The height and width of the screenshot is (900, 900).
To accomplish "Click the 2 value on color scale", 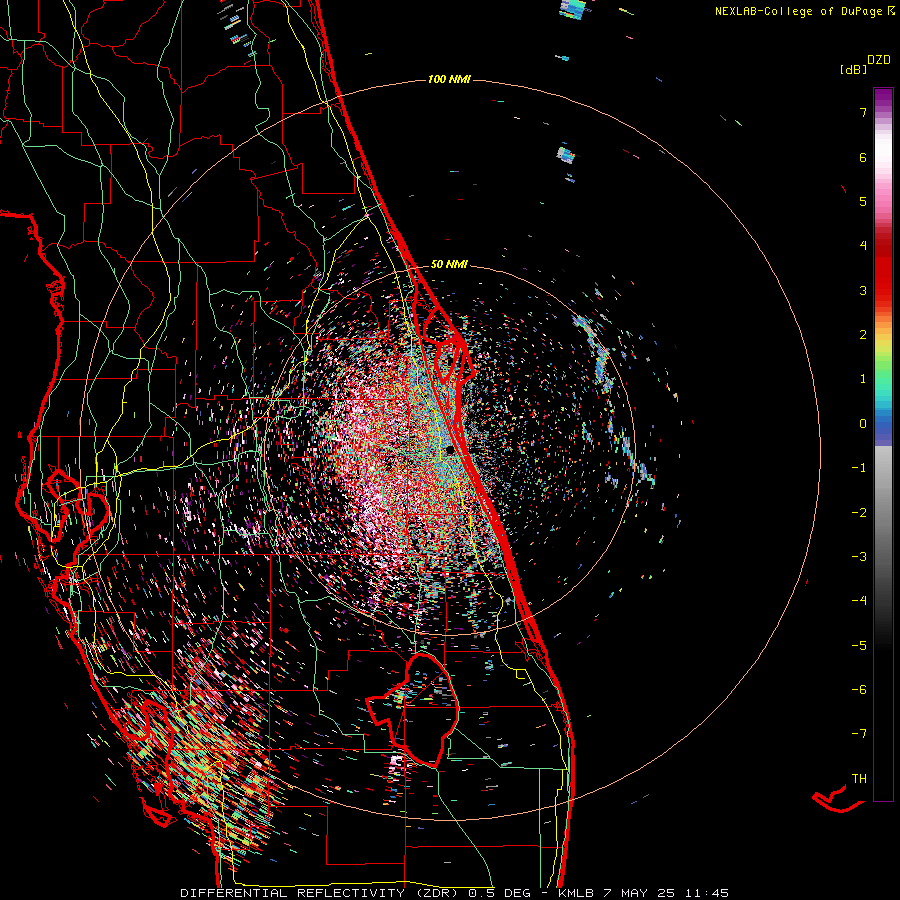I will pyautogui.click(x=863, y=335).
